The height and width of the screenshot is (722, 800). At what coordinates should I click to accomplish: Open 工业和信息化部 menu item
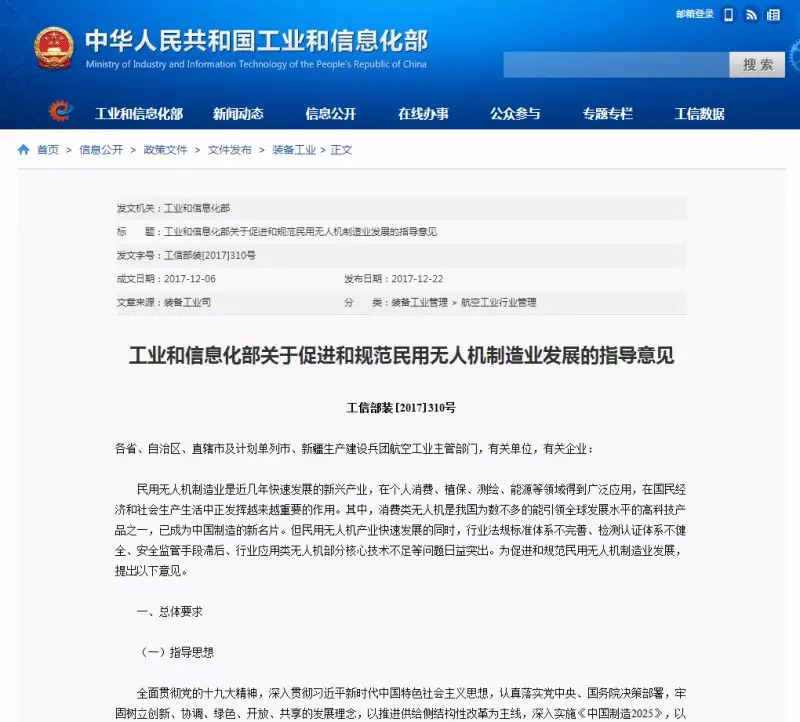(139, 113)
